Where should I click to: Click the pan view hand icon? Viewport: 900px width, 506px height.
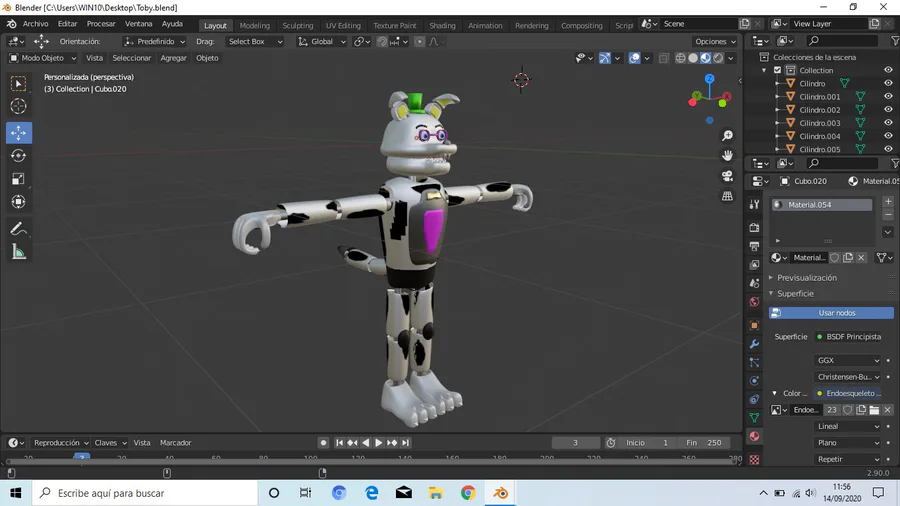click(727, 155)
